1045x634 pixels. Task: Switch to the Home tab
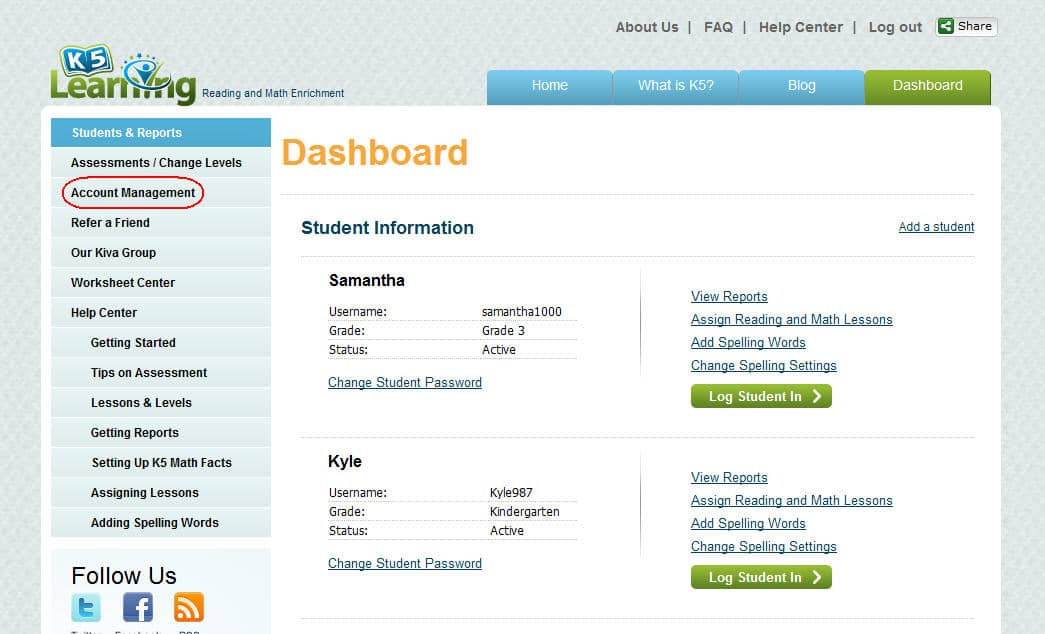click(549, 87)
